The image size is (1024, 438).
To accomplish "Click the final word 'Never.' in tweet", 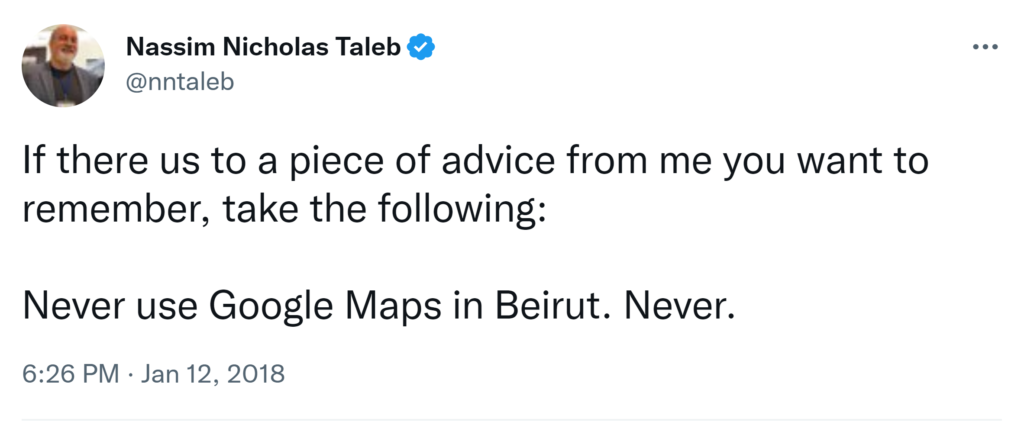I will pyautogui.click(x=679, y=306).
